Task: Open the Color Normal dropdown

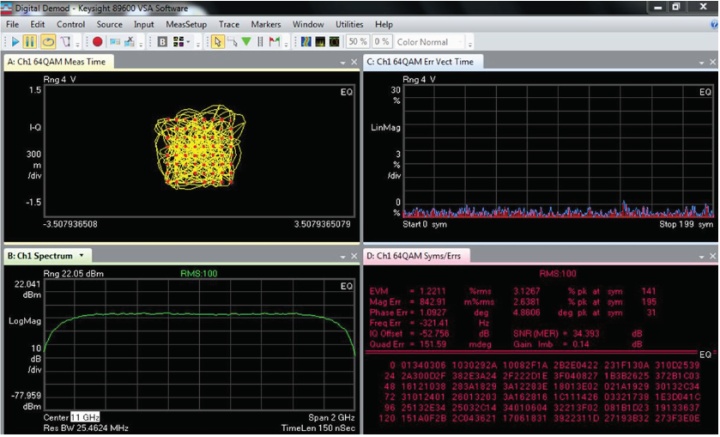Action: [429, 42]
